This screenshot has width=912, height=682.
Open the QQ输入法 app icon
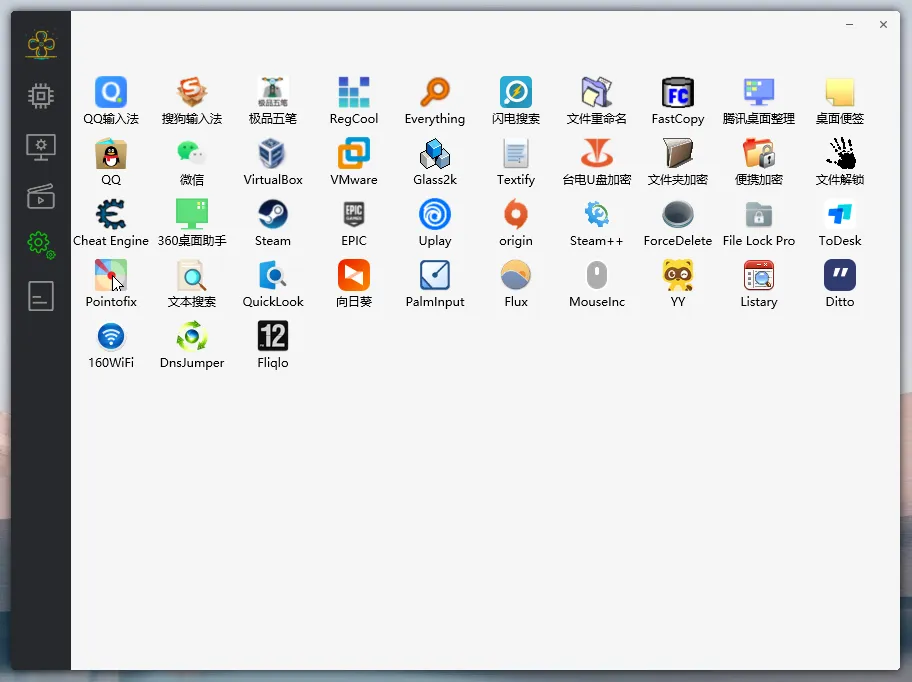click(x=111, y=92)
